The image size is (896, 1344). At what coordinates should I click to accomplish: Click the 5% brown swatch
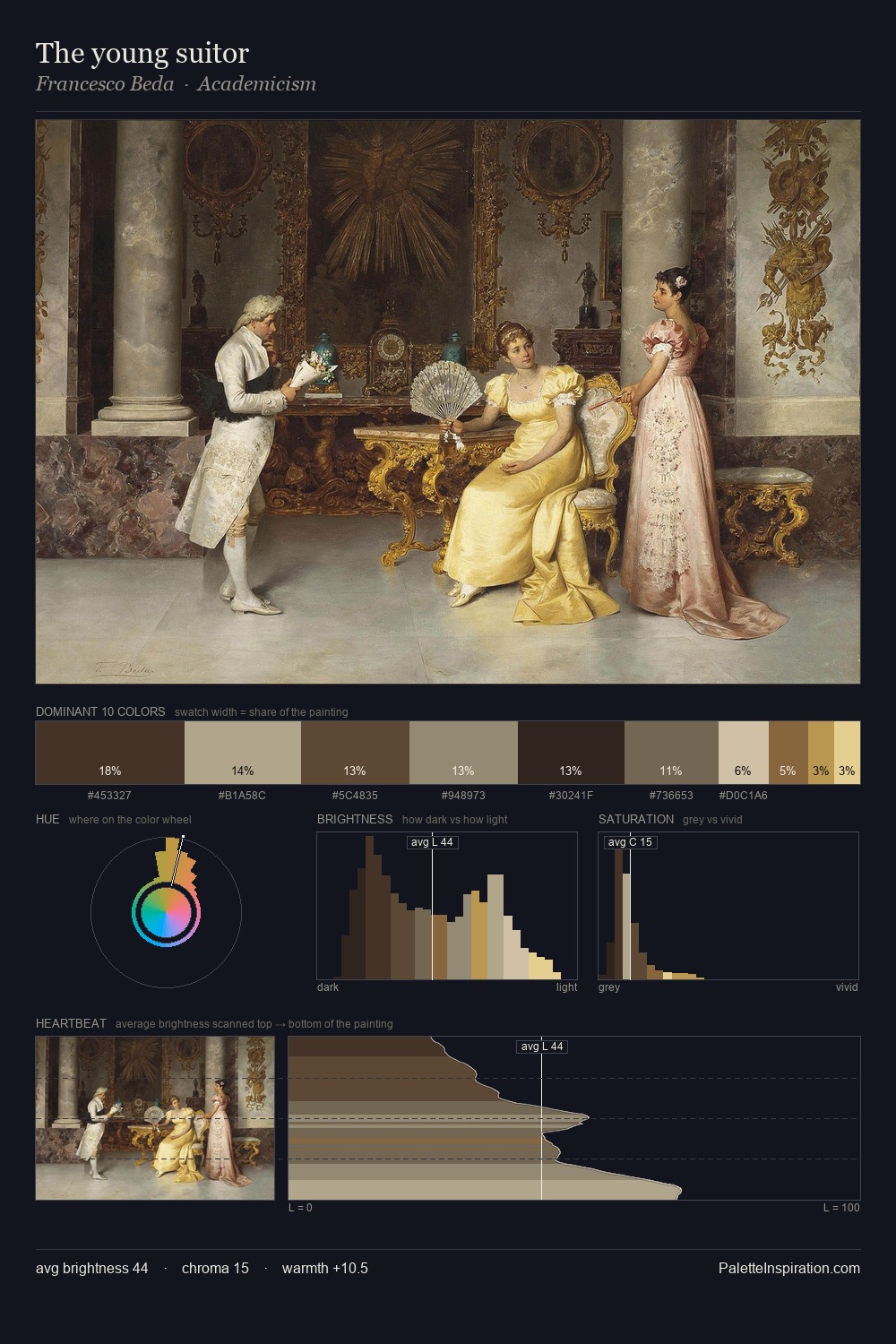tap(788, 753)
